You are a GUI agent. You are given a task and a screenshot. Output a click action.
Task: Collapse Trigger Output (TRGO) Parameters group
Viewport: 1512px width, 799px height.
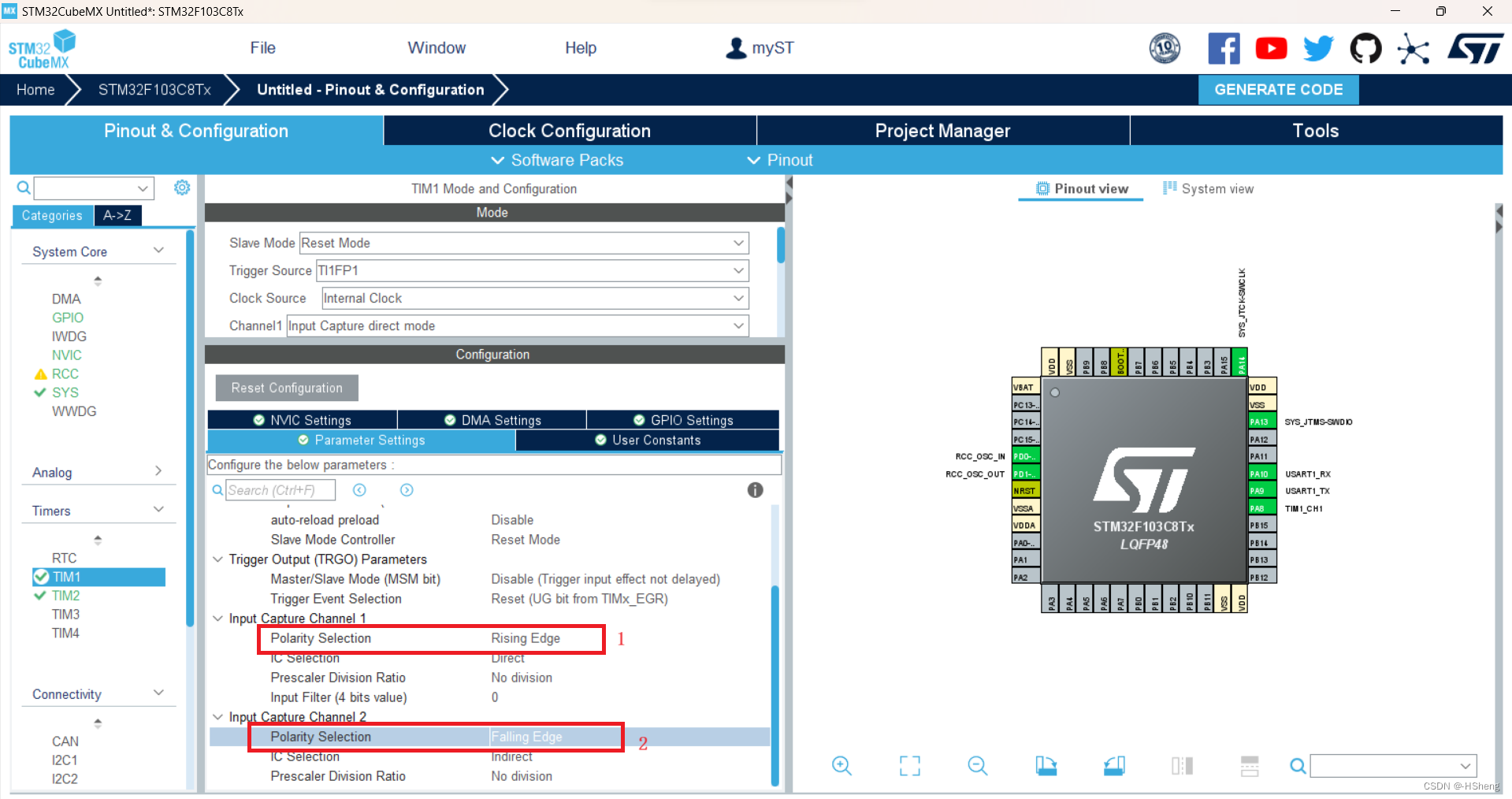[x=218, y=559]
